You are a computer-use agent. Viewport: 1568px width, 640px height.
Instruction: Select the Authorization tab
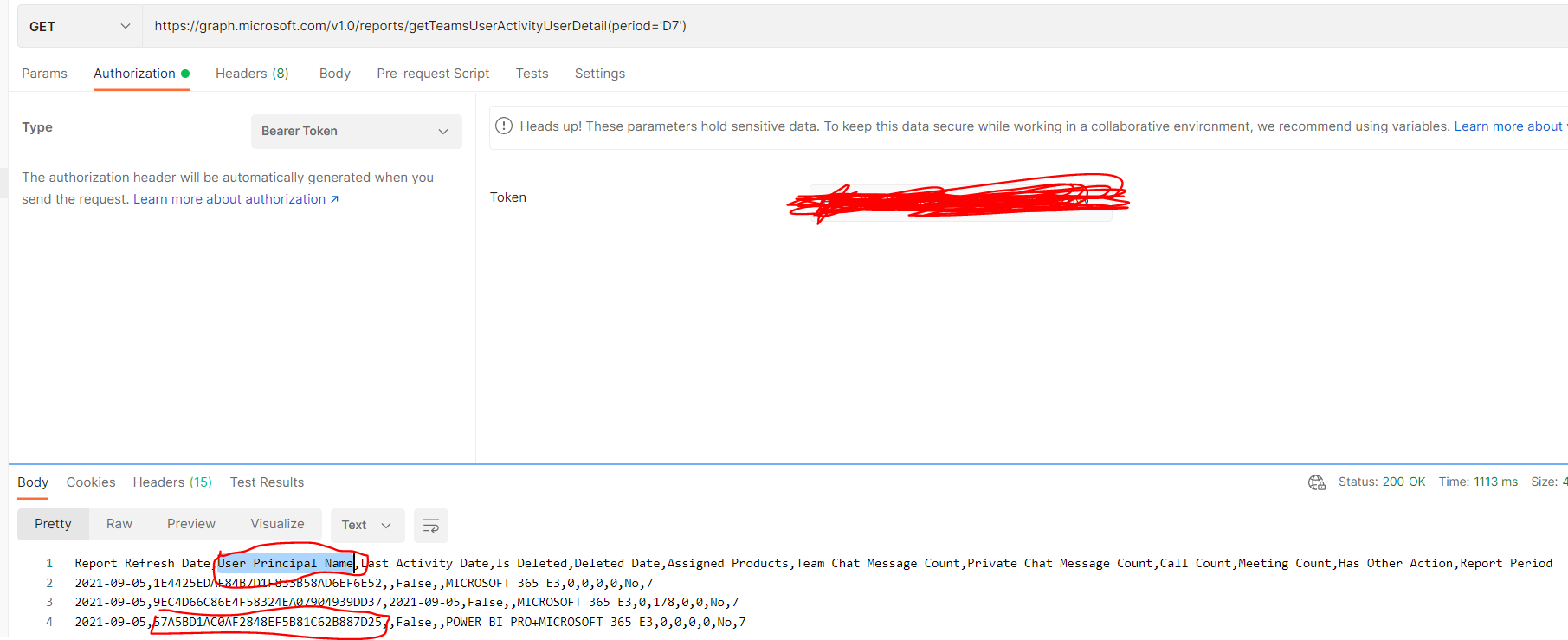click(141, 74)
